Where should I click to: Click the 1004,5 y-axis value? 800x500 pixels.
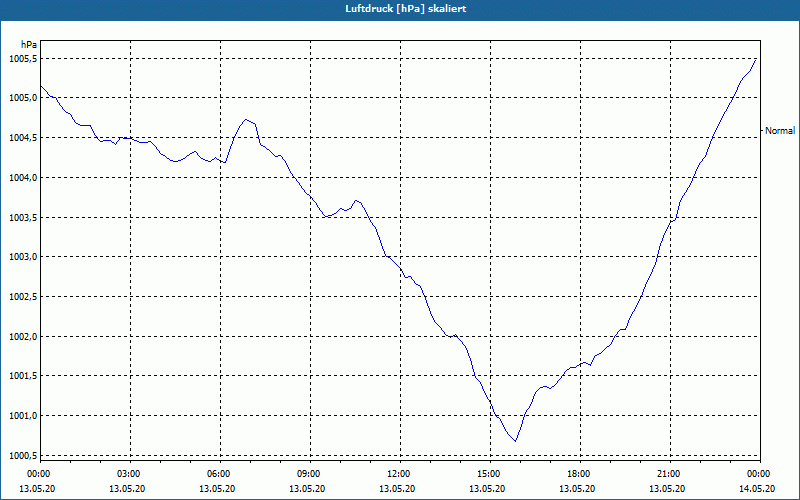22,138
